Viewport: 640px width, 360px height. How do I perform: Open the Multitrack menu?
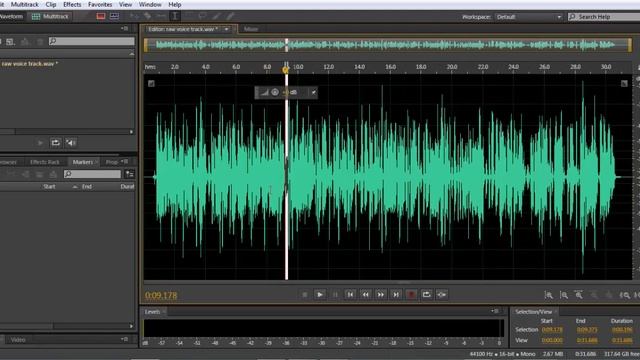(24, 4)
